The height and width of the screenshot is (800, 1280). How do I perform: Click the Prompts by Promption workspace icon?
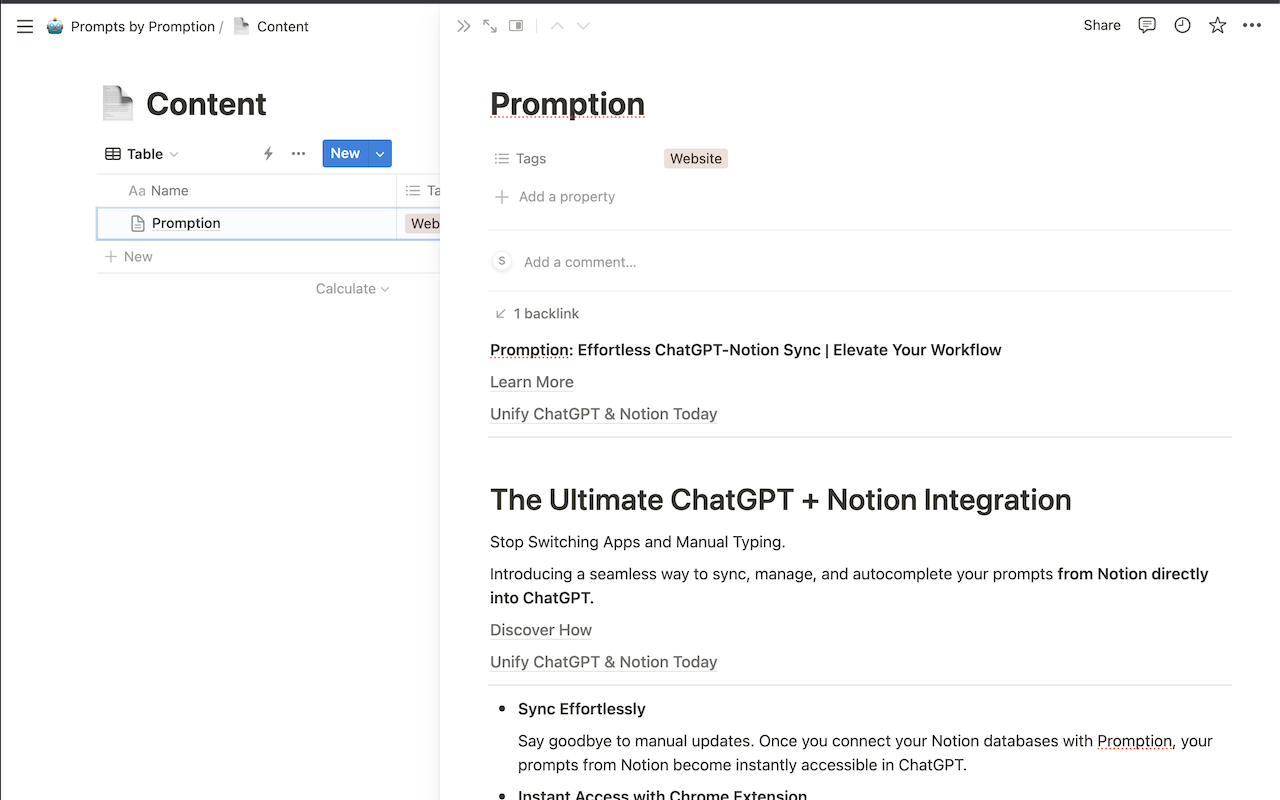(55, 27)
